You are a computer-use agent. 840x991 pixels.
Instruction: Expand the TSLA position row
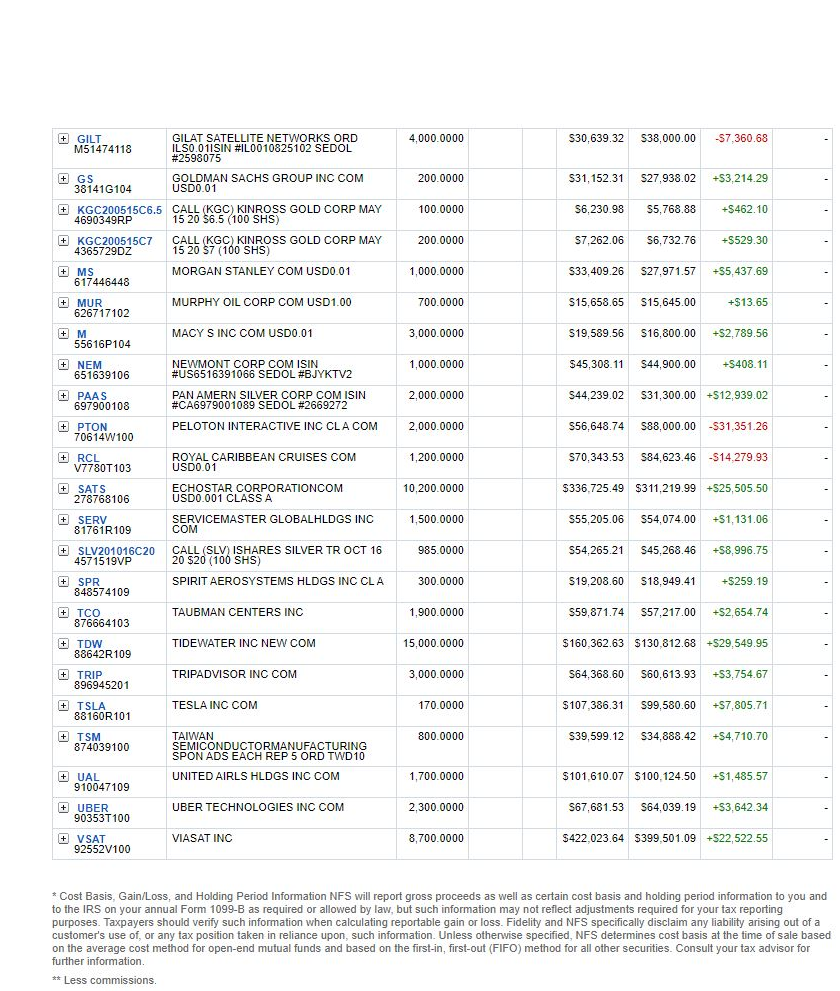click(x=63, y=705)
